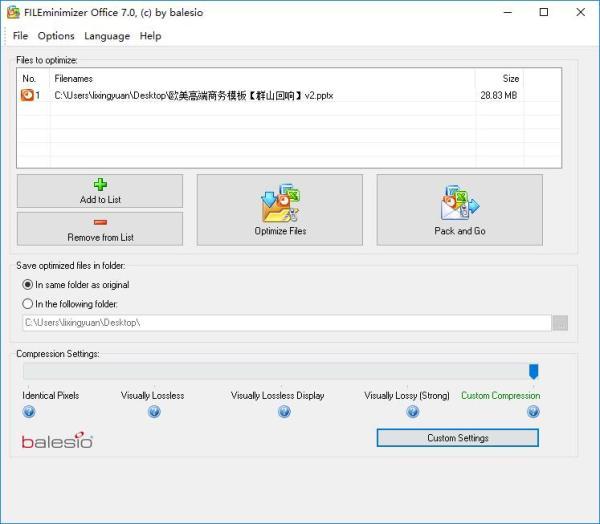Click the browse folder button
Viewport: 600px width, 524px height.
[560, 323]
